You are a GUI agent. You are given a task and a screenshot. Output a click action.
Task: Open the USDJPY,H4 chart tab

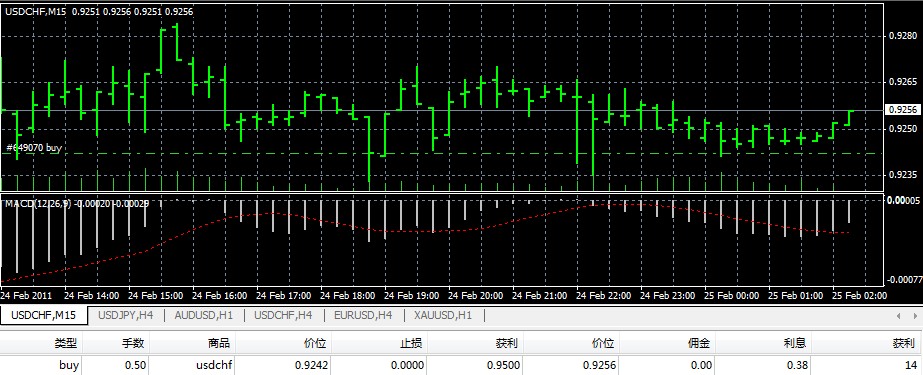click(125, 316)
